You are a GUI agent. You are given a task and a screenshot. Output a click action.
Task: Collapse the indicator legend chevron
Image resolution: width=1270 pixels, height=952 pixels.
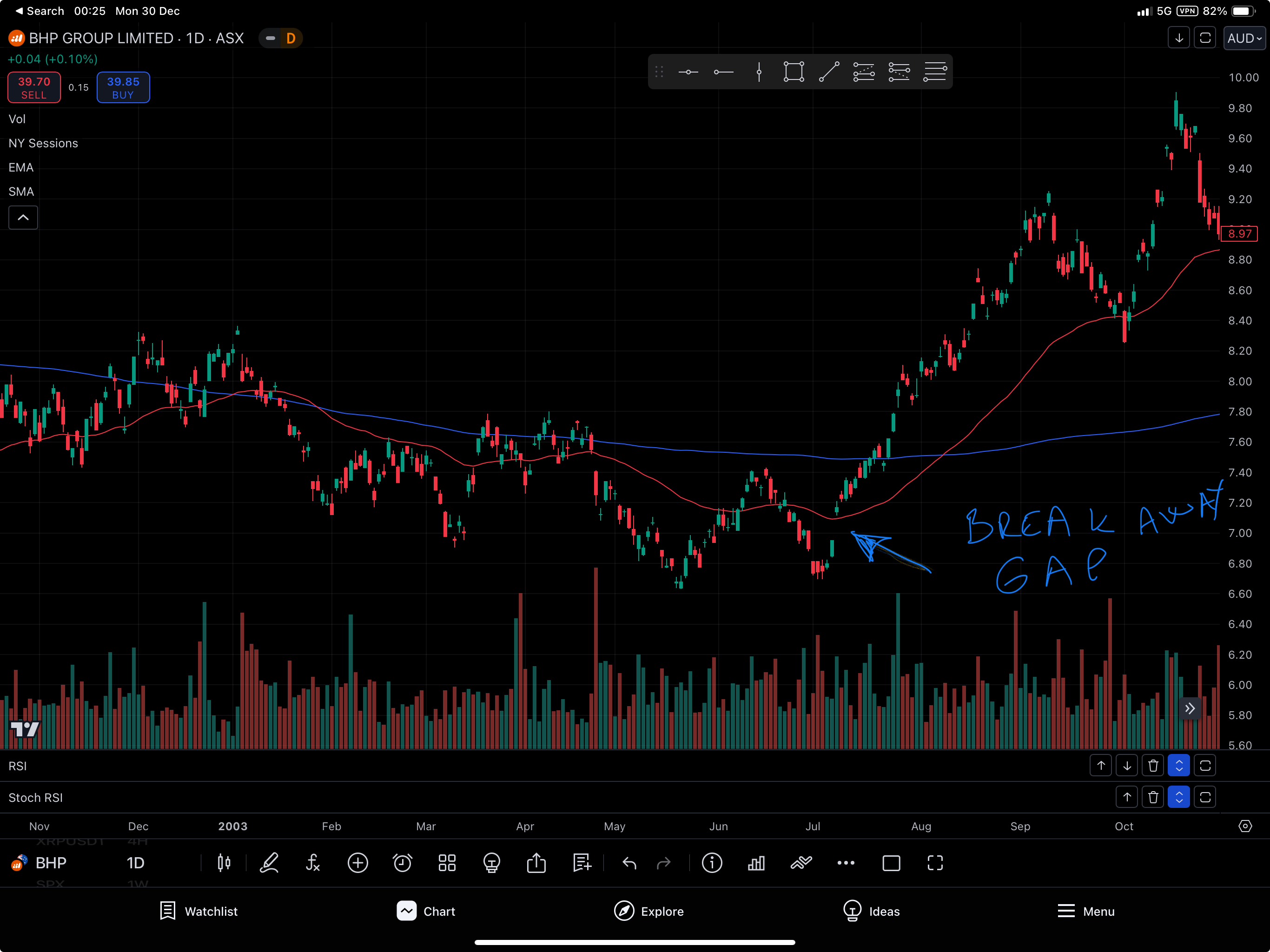coord(23,218)
